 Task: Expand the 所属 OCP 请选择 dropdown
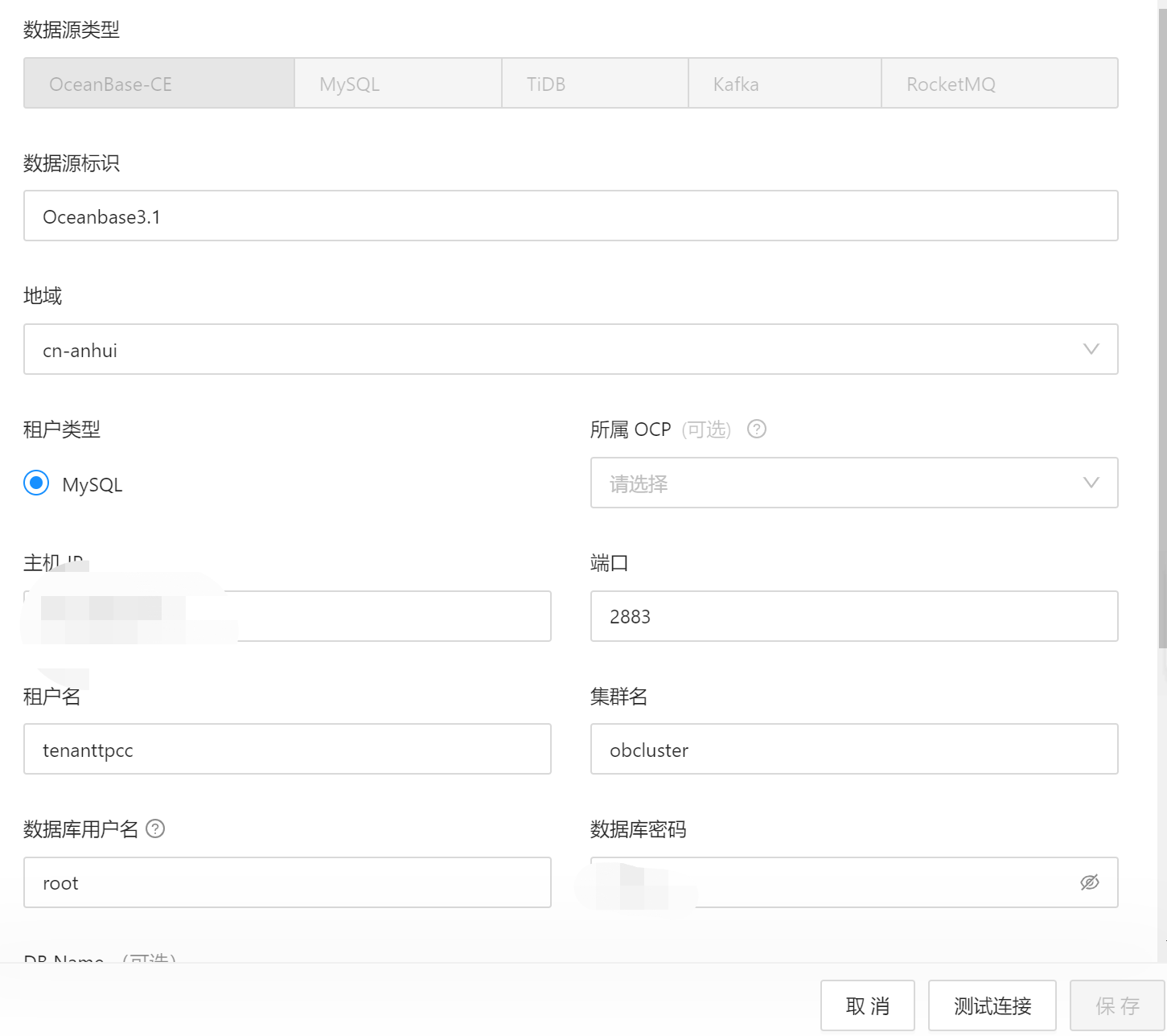tap(854, 483)
